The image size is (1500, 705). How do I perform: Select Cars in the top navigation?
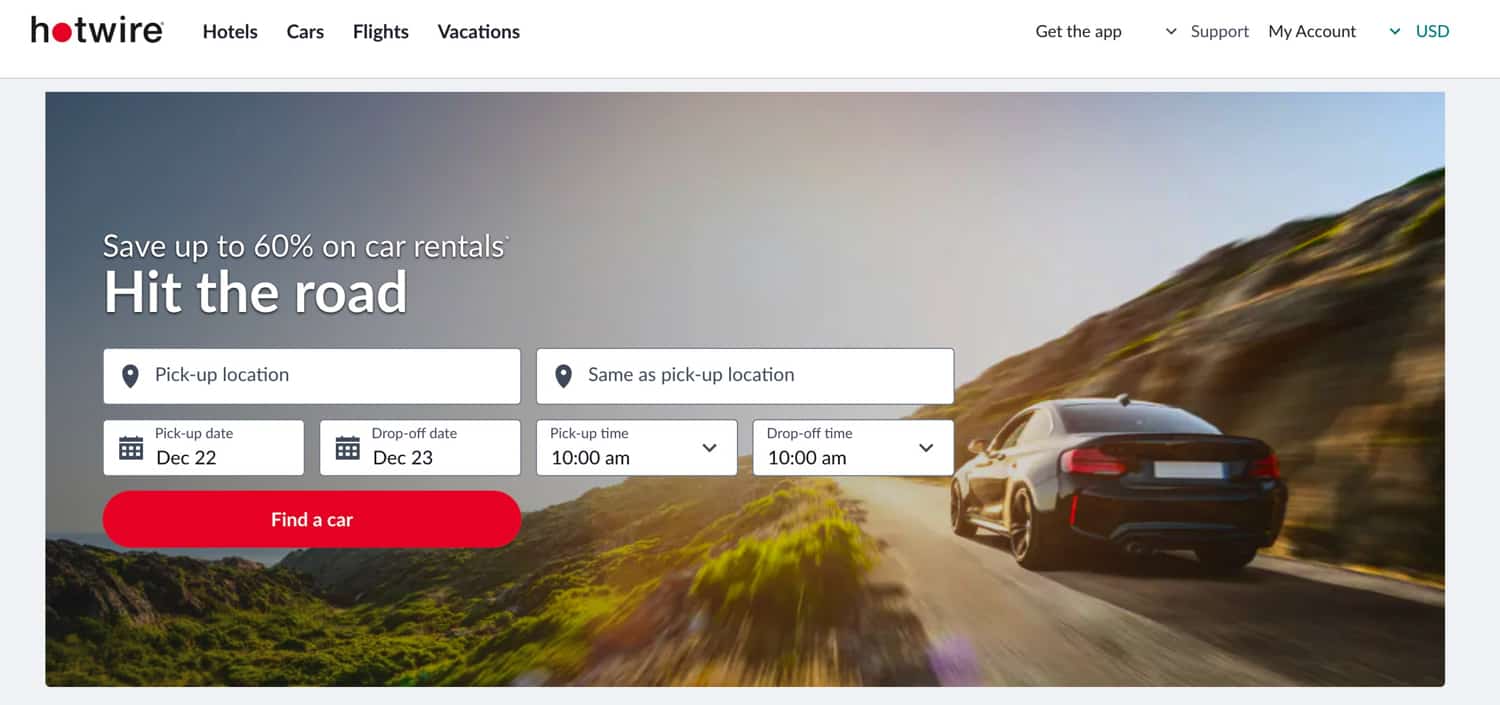tap(305, 31)
